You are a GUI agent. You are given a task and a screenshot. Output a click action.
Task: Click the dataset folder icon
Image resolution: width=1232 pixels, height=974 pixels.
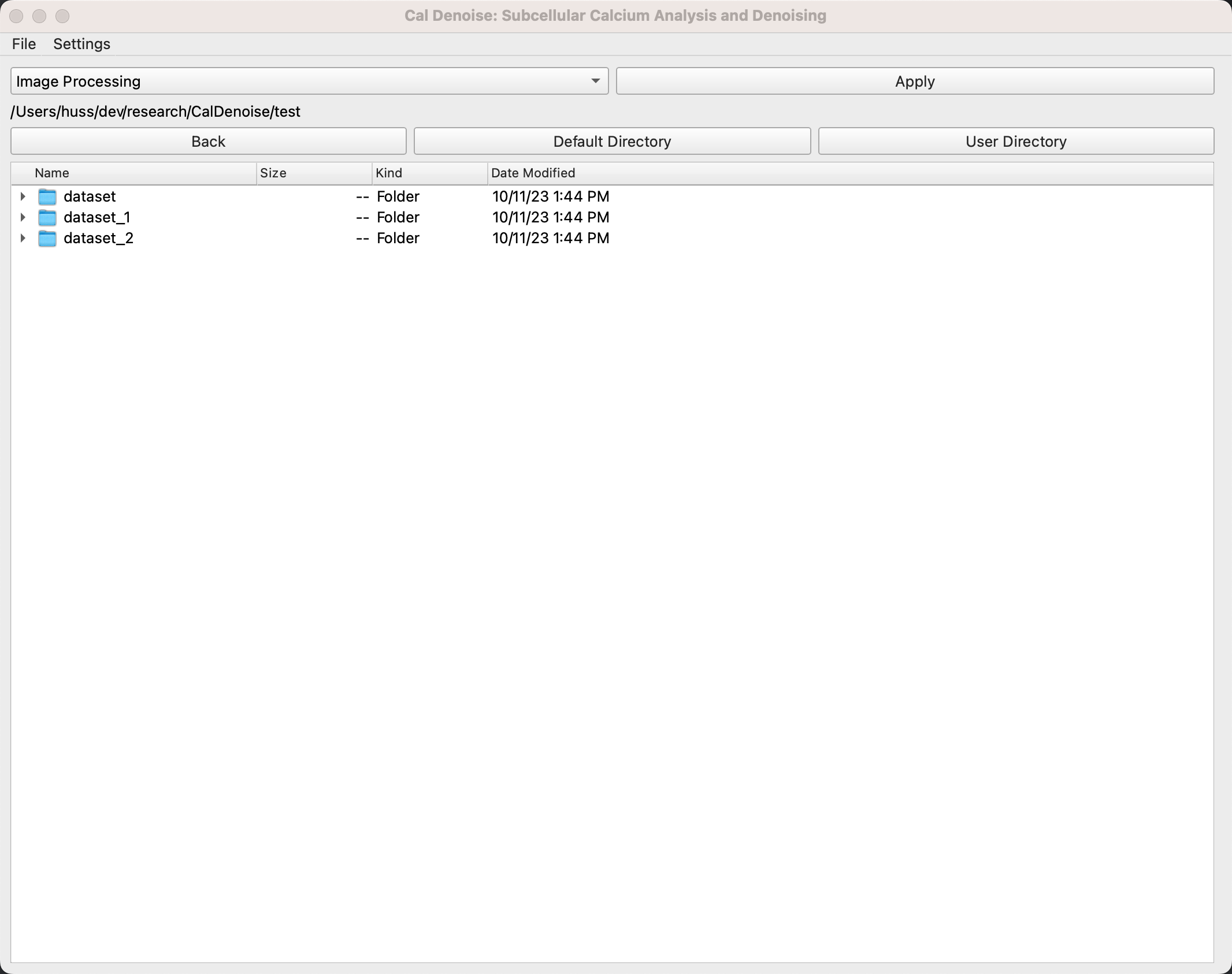47,197
